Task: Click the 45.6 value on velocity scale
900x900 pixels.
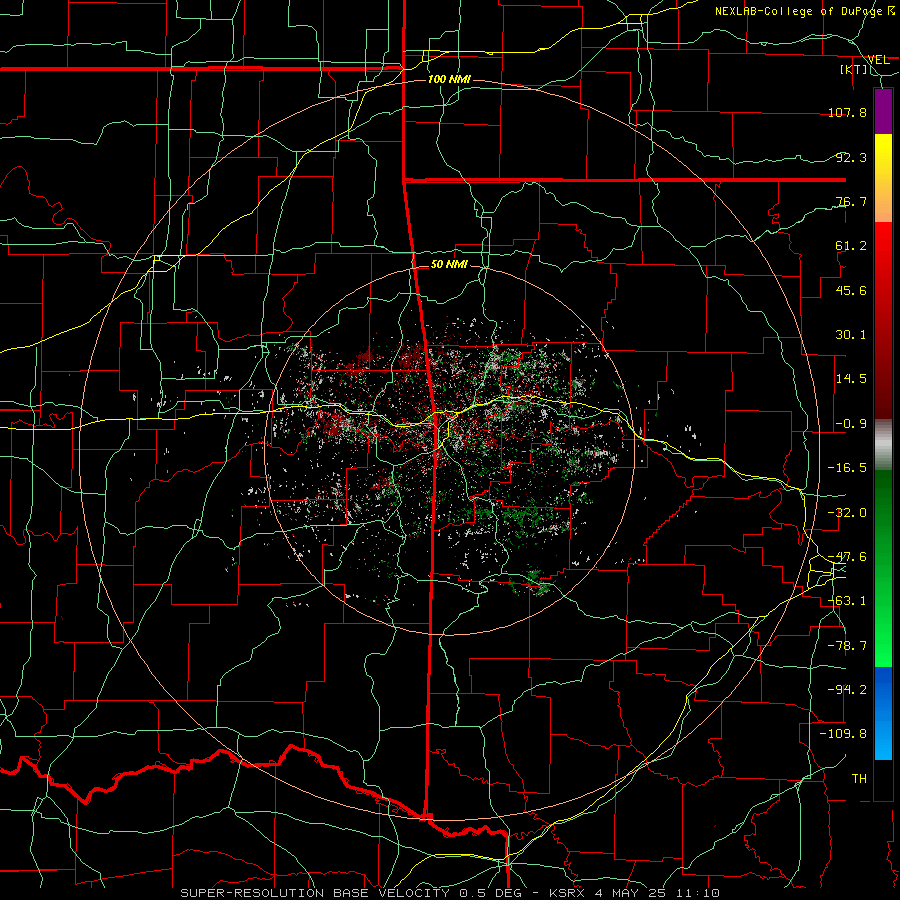Action: tap(851, 290)
